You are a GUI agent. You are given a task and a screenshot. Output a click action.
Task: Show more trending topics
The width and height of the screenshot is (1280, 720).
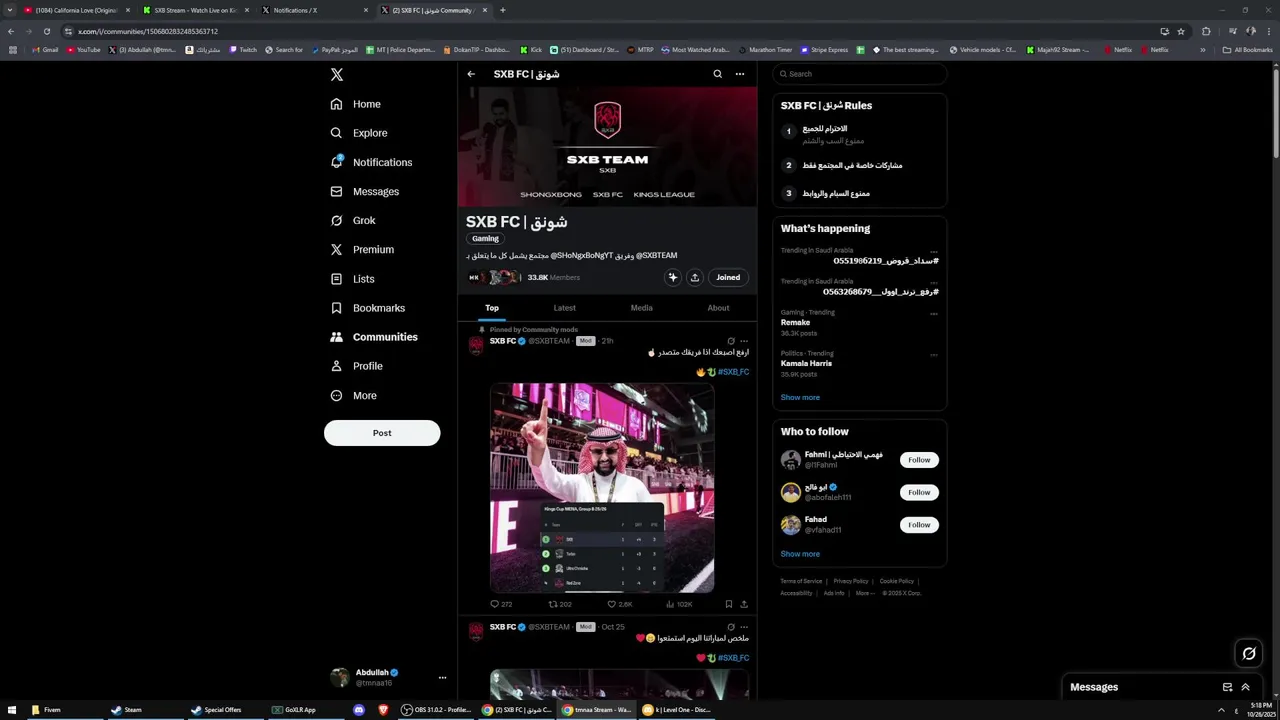(800, 397)
